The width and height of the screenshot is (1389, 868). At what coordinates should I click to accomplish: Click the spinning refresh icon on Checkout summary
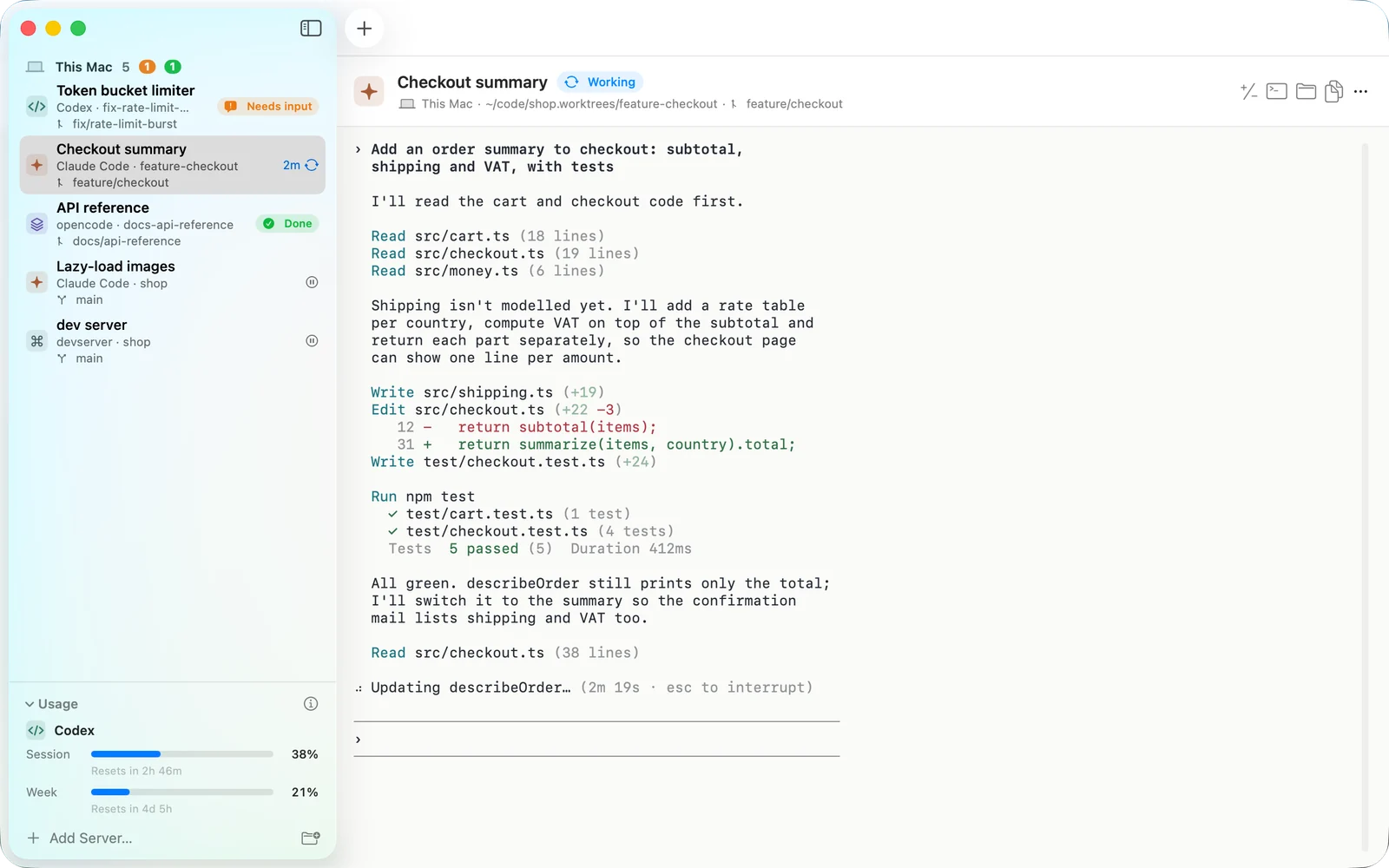(312, 165)
